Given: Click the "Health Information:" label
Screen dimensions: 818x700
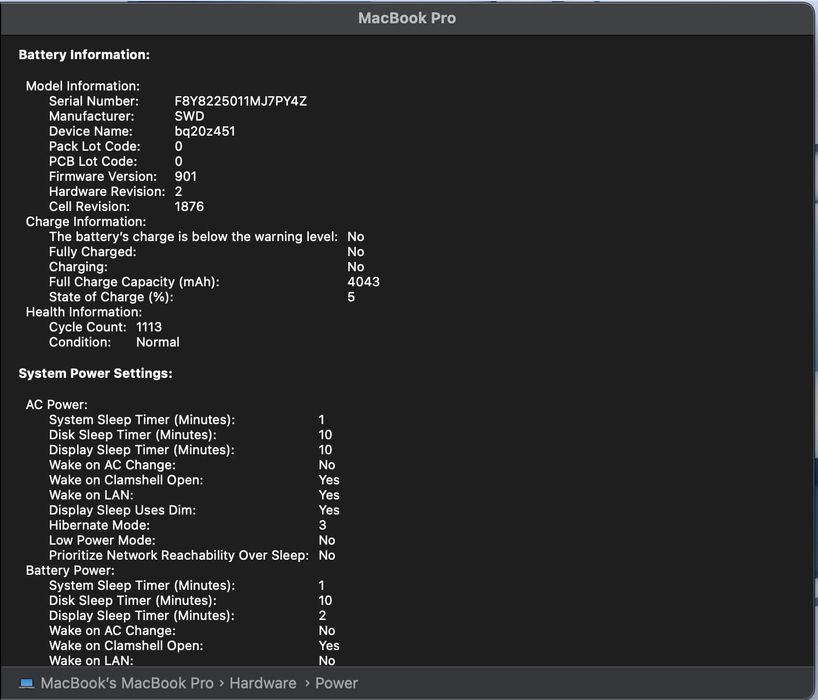Looking at the screenshot, I should (83, 312).
